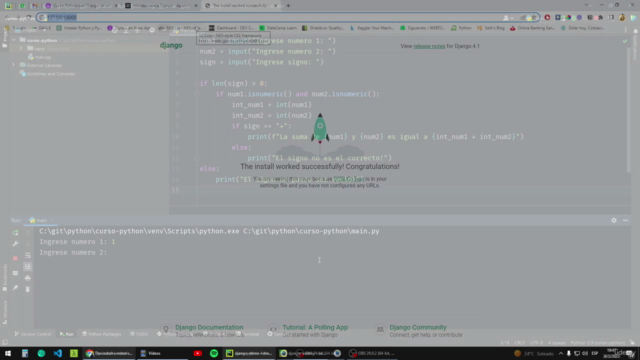Viewport: 640px width, 360px height.
Task: Open main.py in project tree
Action: [x=40, y=57]
